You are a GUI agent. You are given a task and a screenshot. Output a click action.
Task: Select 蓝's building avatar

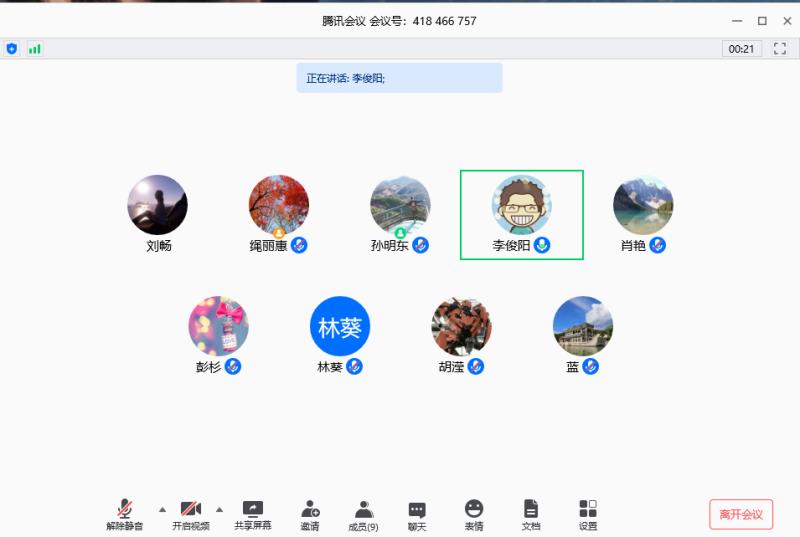[x=583, y=326]
